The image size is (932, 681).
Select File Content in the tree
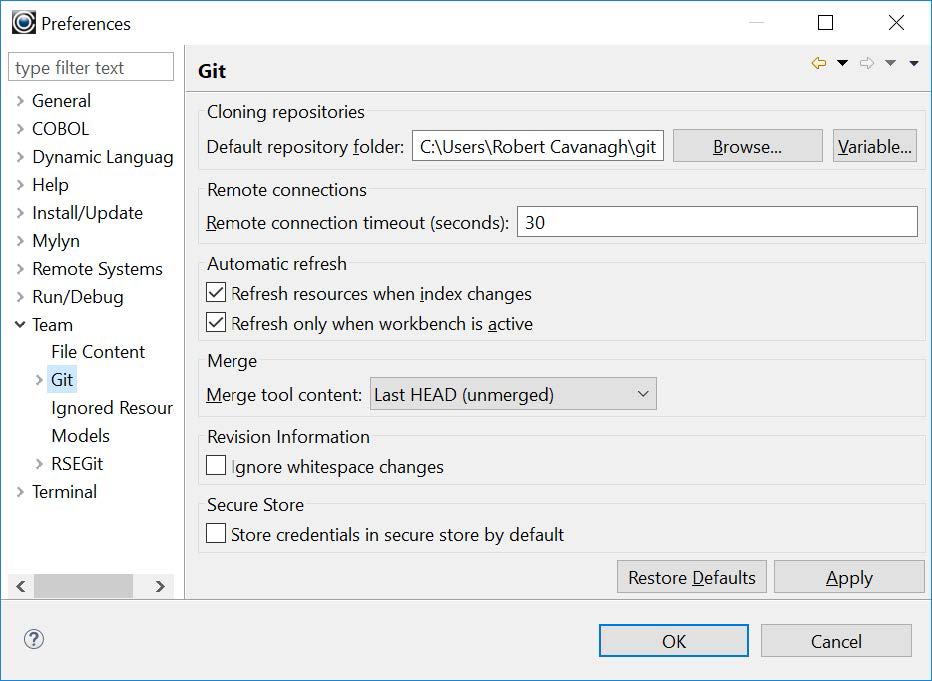point(98,352)
